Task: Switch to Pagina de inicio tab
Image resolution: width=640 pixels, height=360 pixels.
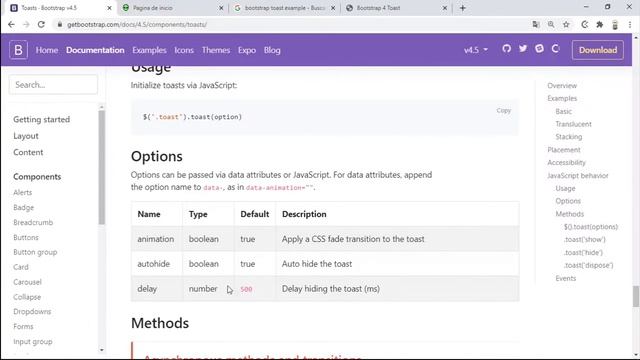Action: pyautogui.click(x=173, y=8)
